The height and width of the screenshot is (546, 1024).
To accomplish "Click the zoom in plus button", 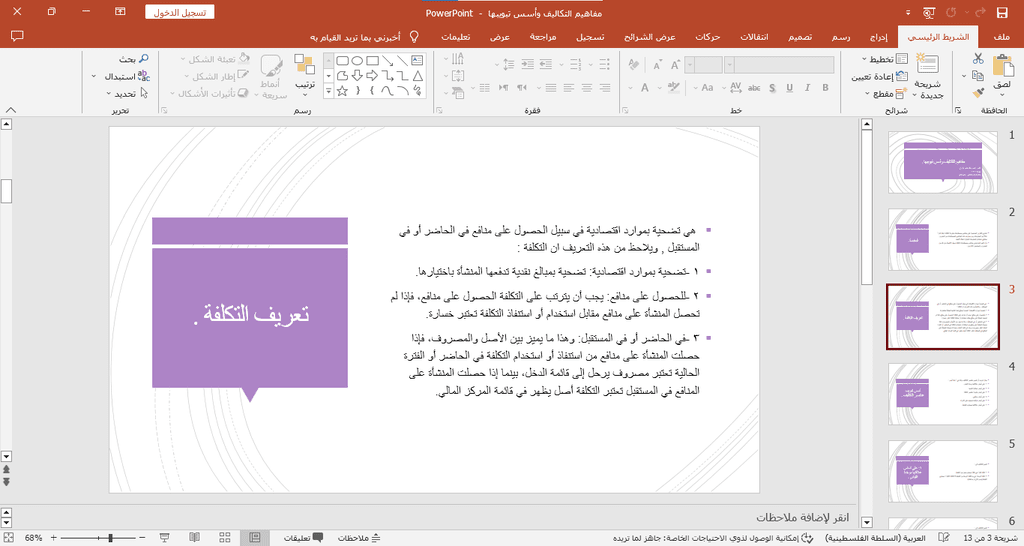I will tap(54, 538).
